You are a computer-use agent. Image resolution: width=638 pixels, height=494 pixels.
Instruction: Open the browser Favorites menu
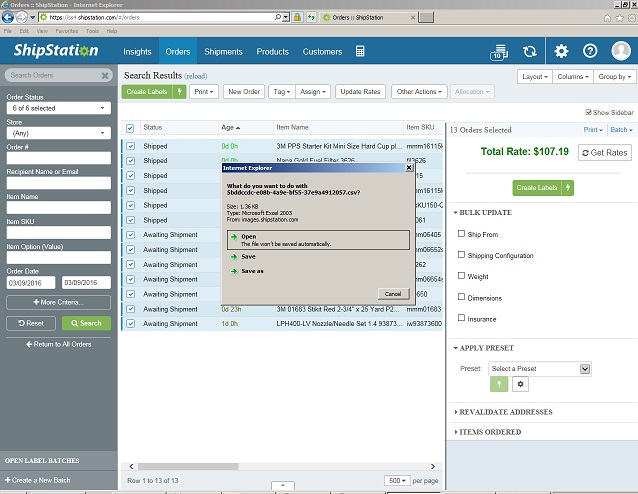point(67,31)
